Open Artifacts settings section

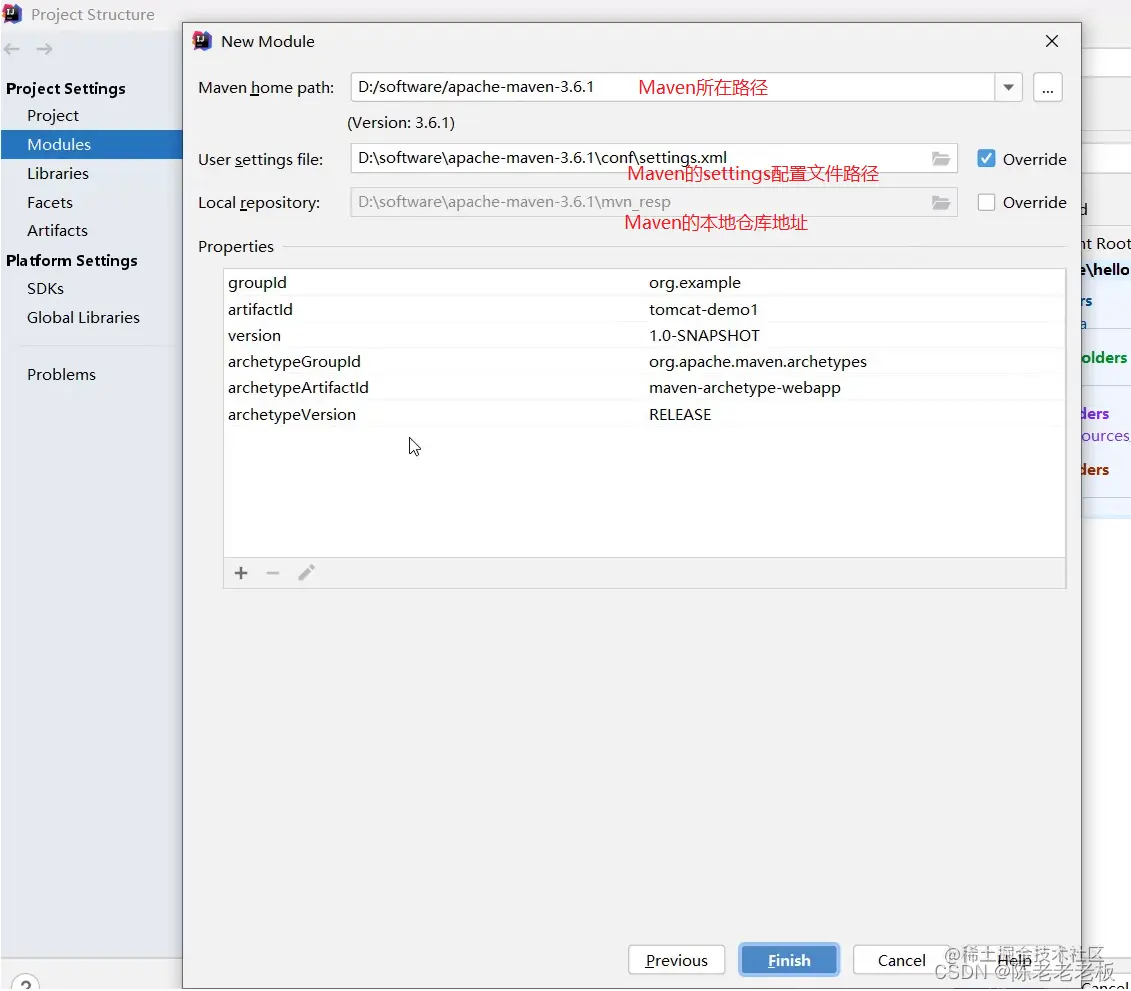[57, 231]
